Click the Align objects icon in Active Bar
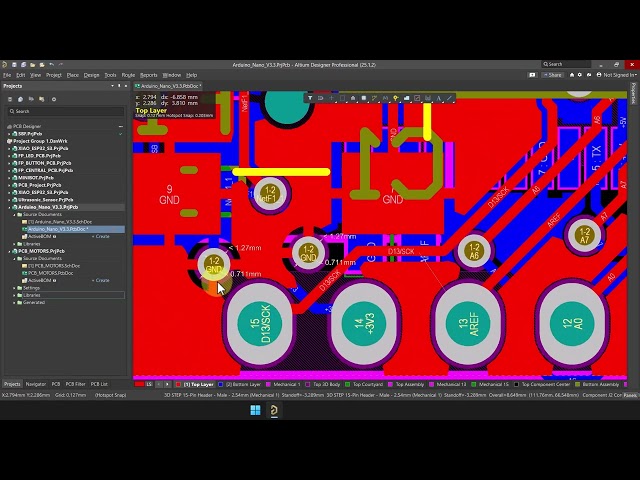Screen dimensions: 640x480 pyautogui.click(x=353, y=98)
